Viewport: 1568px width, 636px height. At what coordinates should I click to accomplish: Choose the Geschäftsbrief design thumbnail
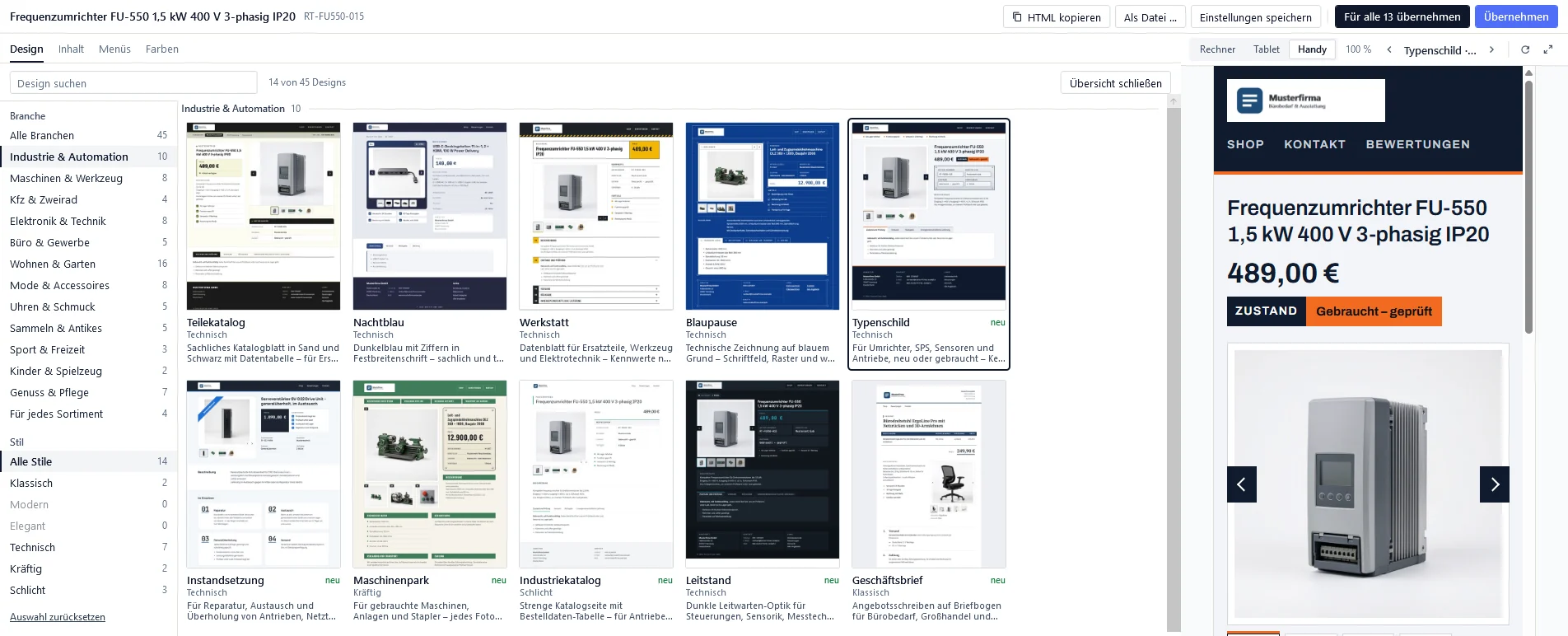pyautogui.click(x=929, y=474)
